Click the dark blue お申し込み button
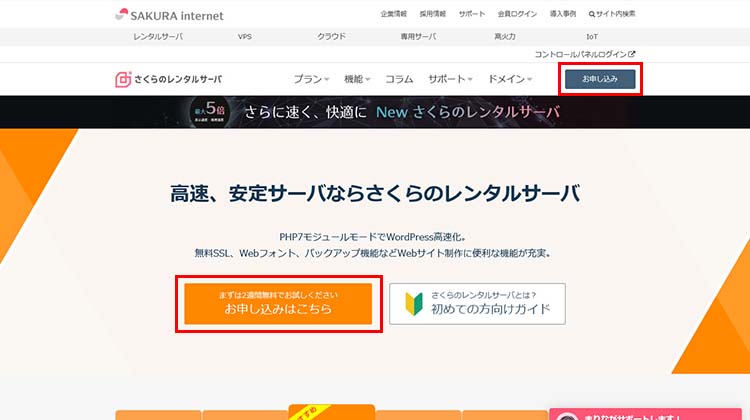Viewport: 750px width, 420px height. click(600, 79)
